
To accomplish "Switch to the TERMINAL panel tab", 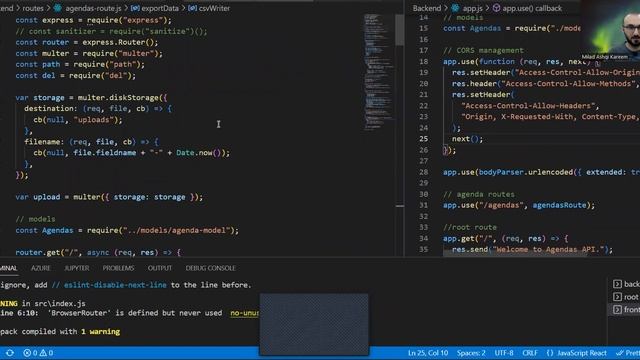I will coord(9,268).
